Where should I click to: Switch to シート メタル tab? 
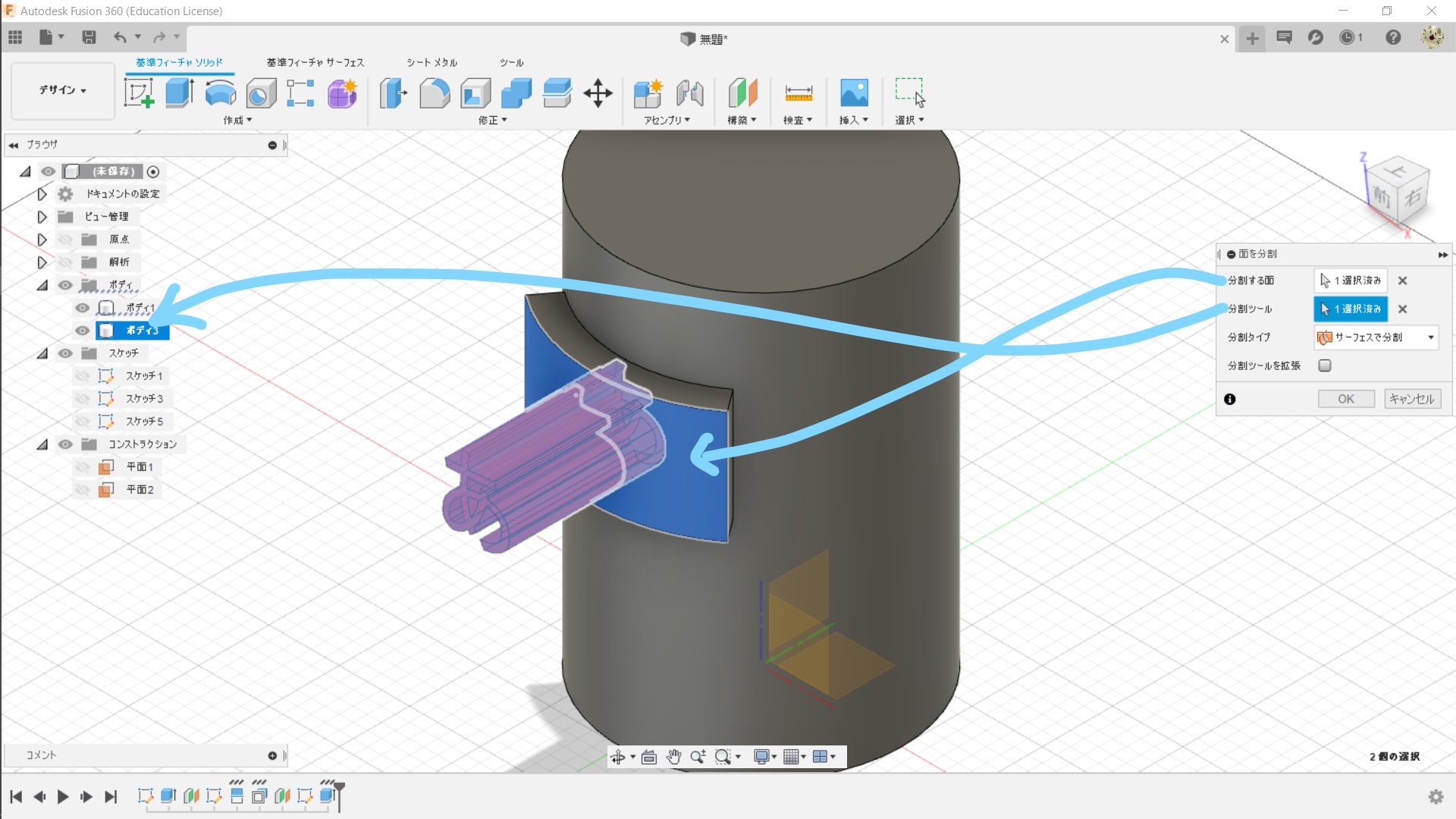tap(431, 62)
